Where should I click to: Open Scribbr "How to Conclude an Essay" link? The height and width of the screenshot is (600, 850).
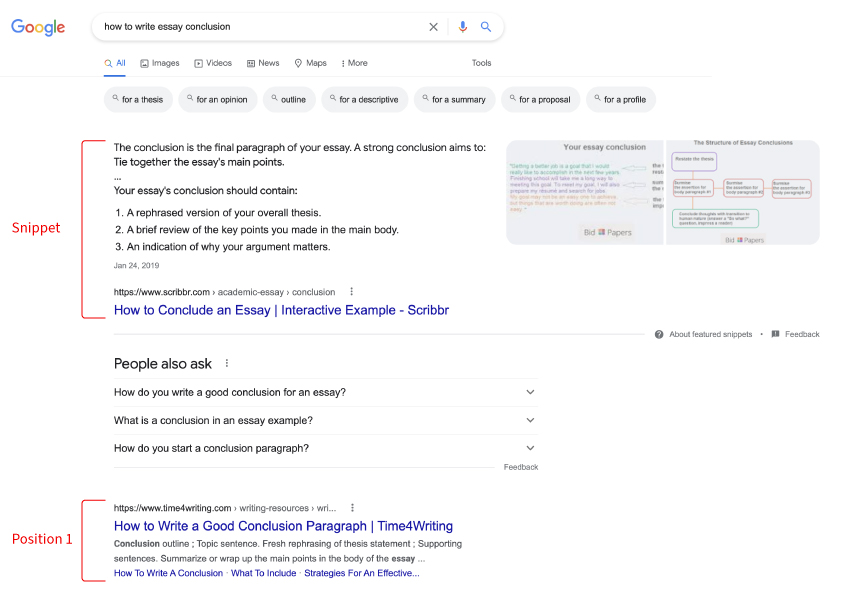point(281,310)
